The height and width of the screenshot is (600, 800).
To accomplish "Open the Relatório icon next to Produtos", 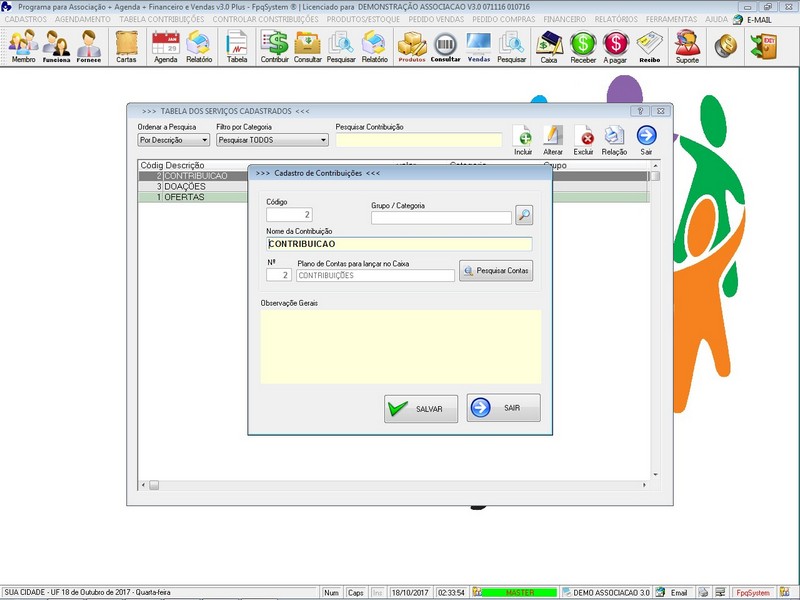I will 374,46.
